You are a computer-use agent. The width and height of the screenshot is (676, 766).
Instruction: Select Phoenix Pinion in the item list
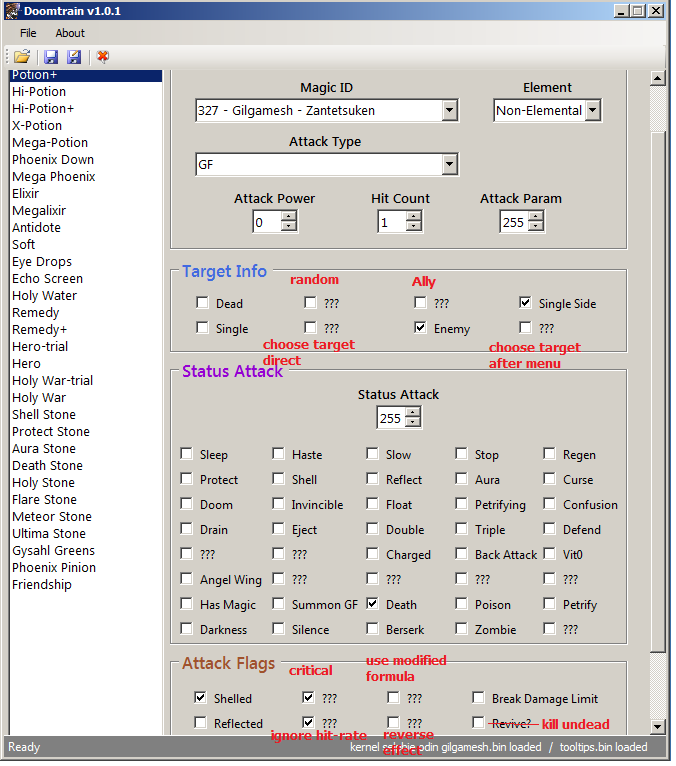[x=86, y=568]
